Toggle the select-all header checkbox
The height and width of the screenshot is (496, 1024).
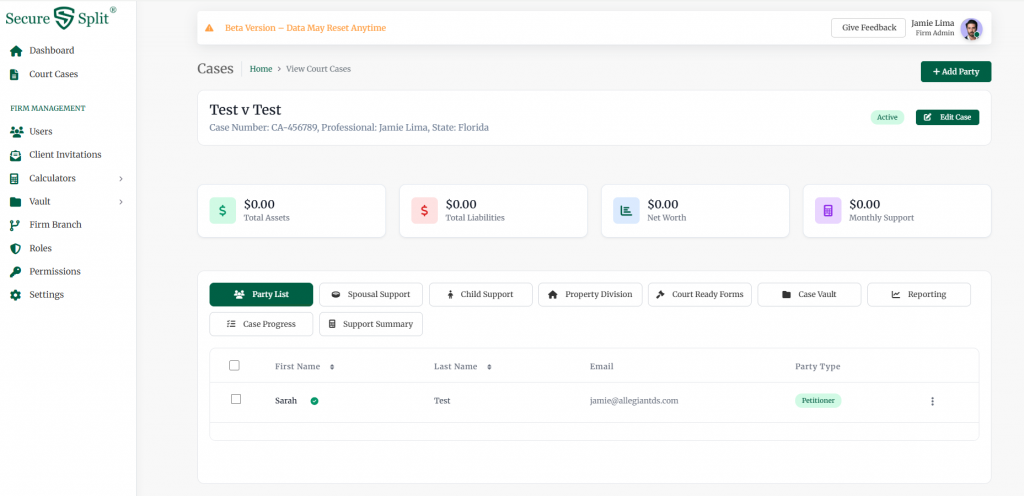click(234, 365)
